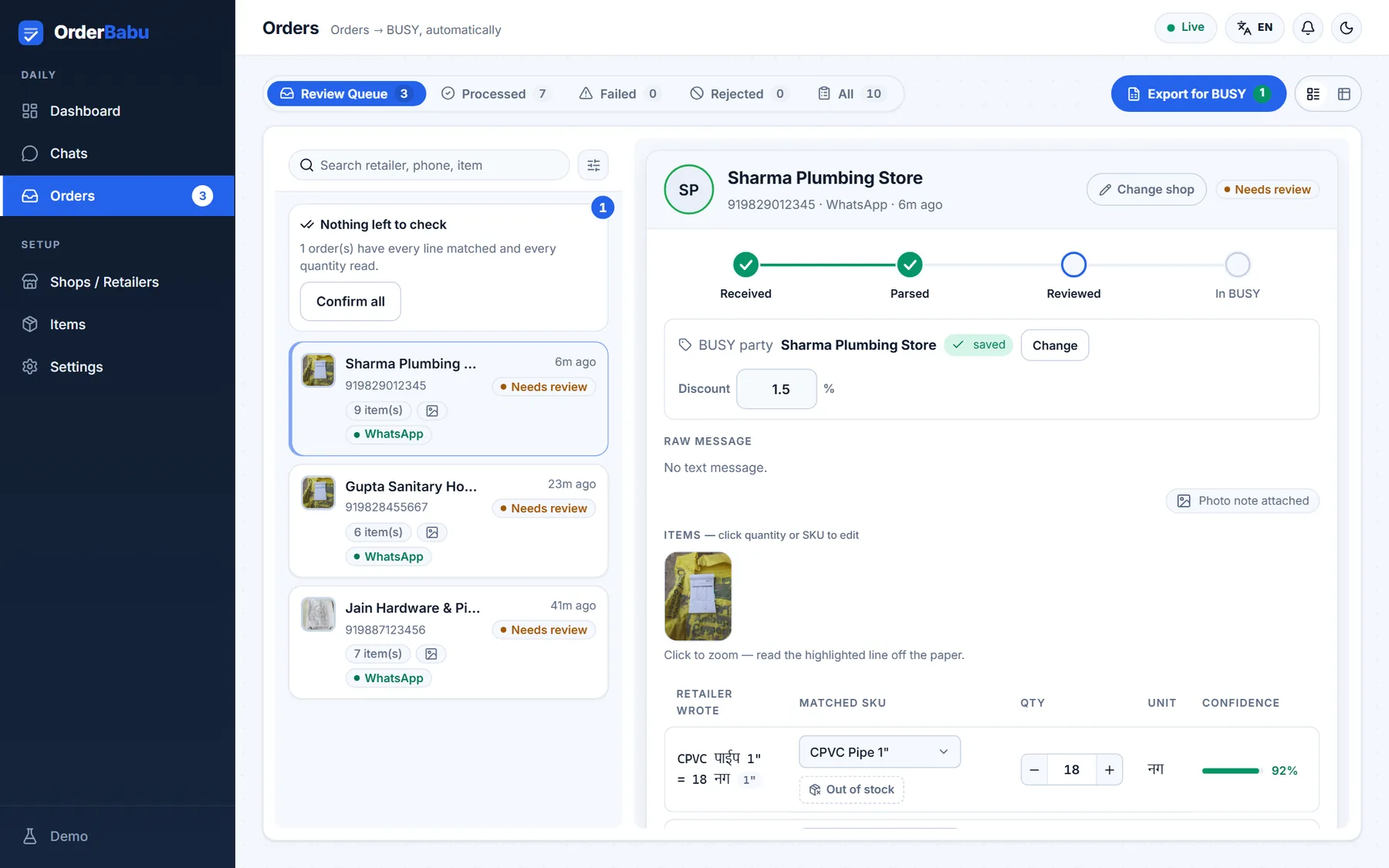
Task: Switch to the Rejected tab
Action: 739,94
